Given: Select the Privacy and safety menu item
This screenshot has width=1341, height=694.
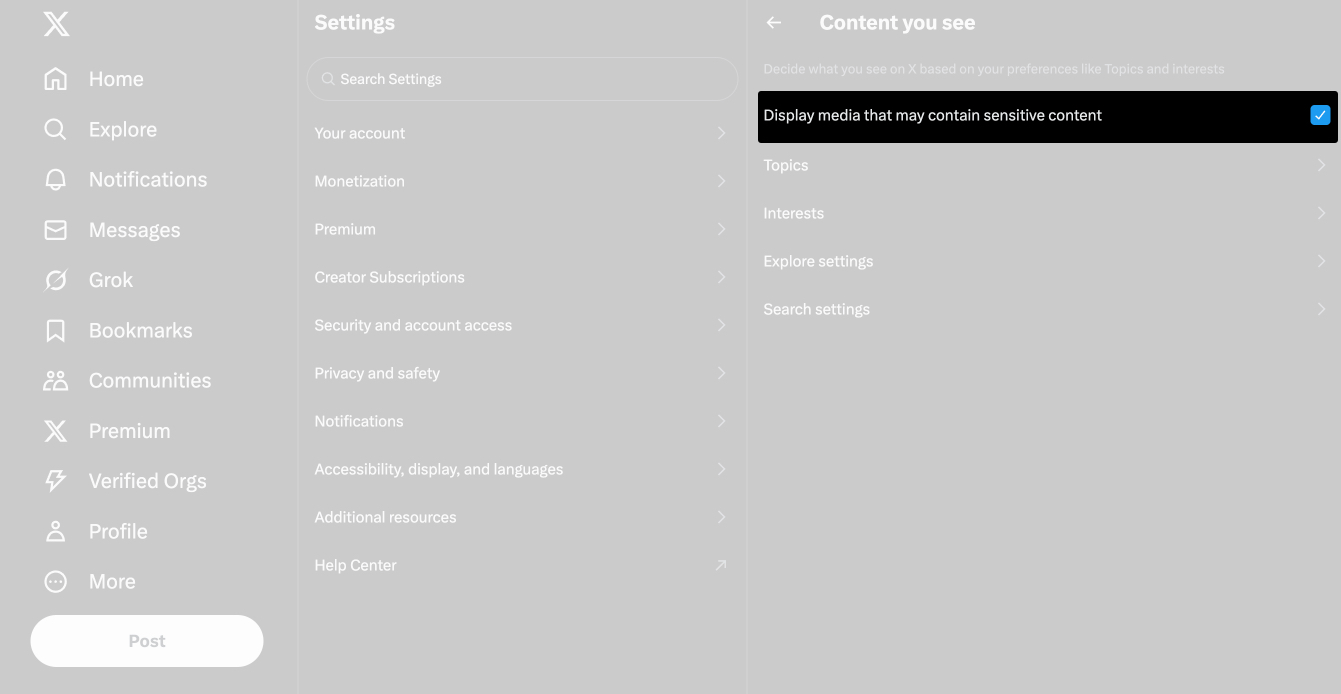Looking at the screenshot, I should (521, 372).
